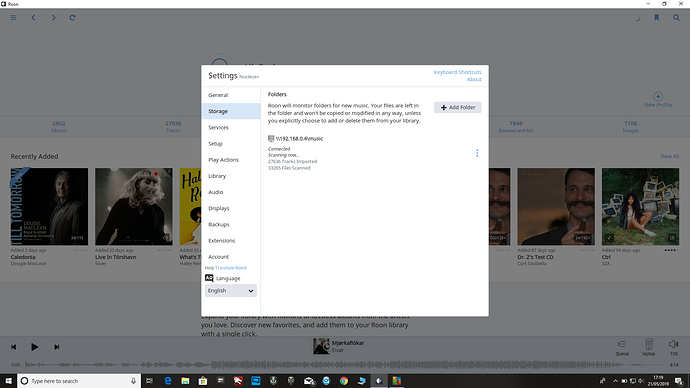
Task: Click the 27636 Tracks Imported link
Action: [292, 161]
